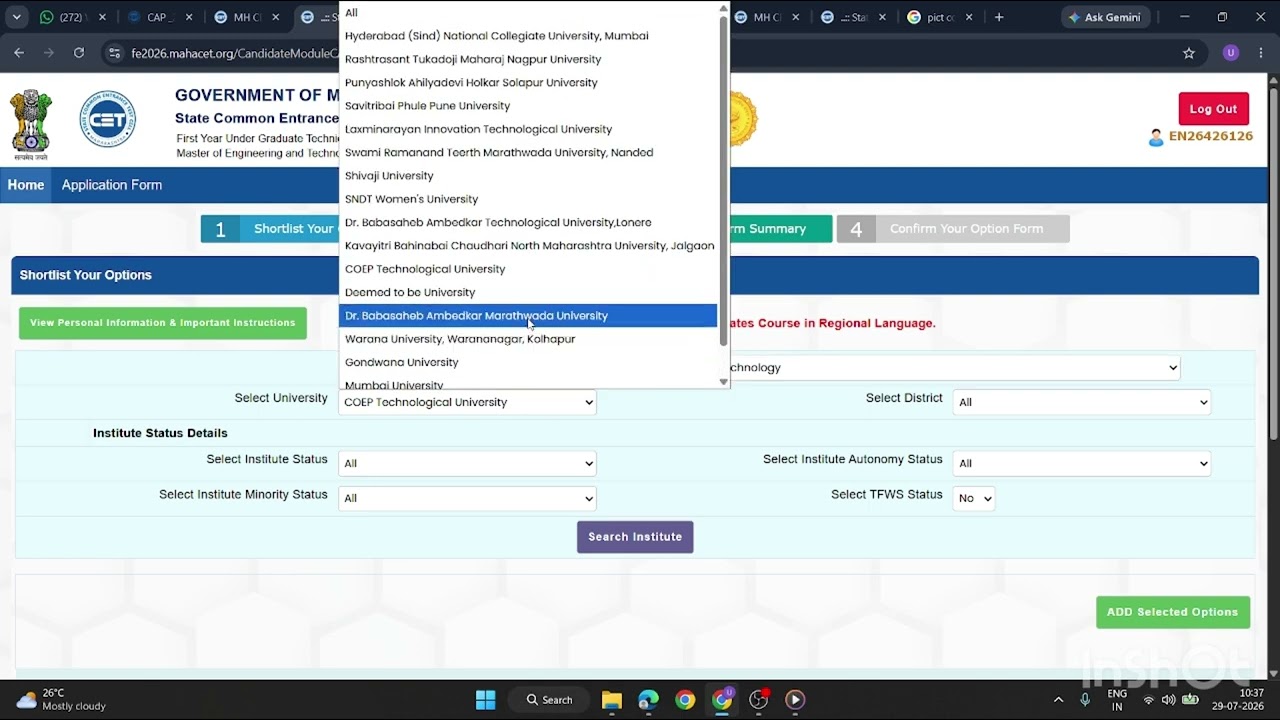The width and height of the screenshot is (1280, 720).
Task: Pick Dr. Babasaheb Ambedkar Marathwada University
Action: point(528,316)
